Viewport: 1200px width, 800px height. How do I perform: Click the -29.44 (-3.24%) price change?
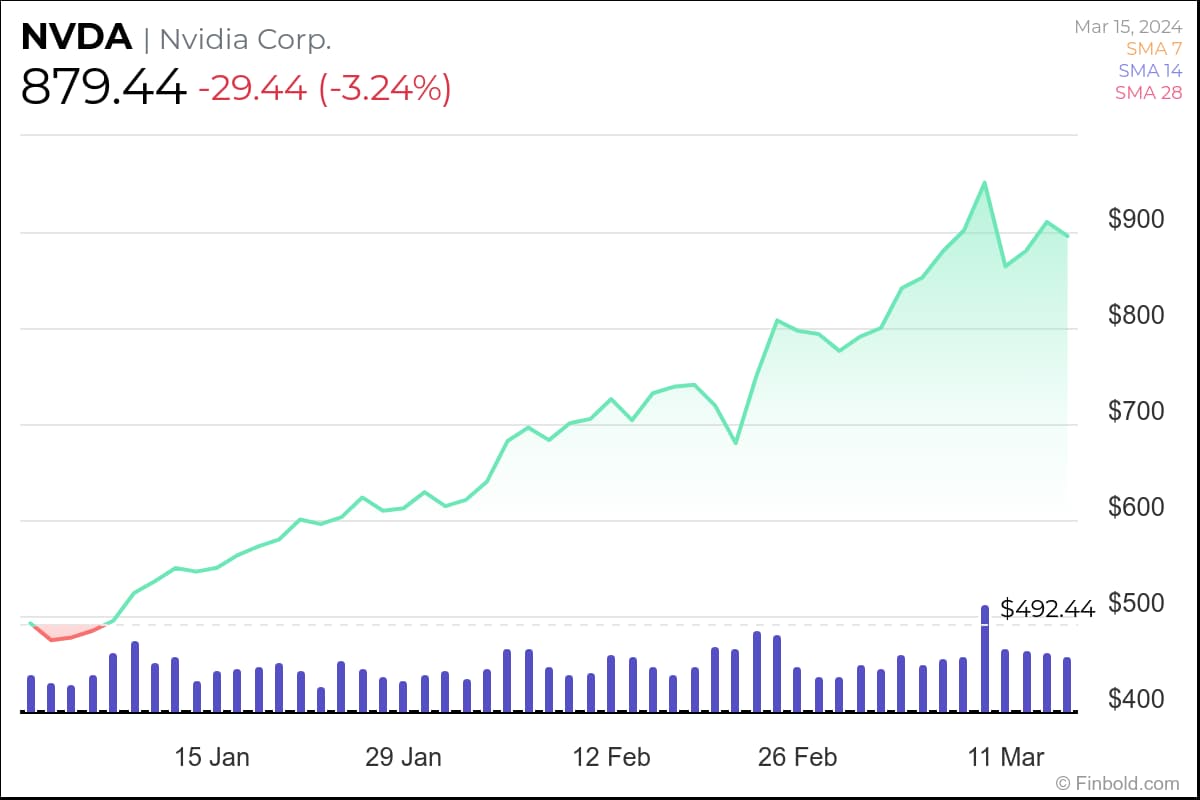(x=325, y=88)
